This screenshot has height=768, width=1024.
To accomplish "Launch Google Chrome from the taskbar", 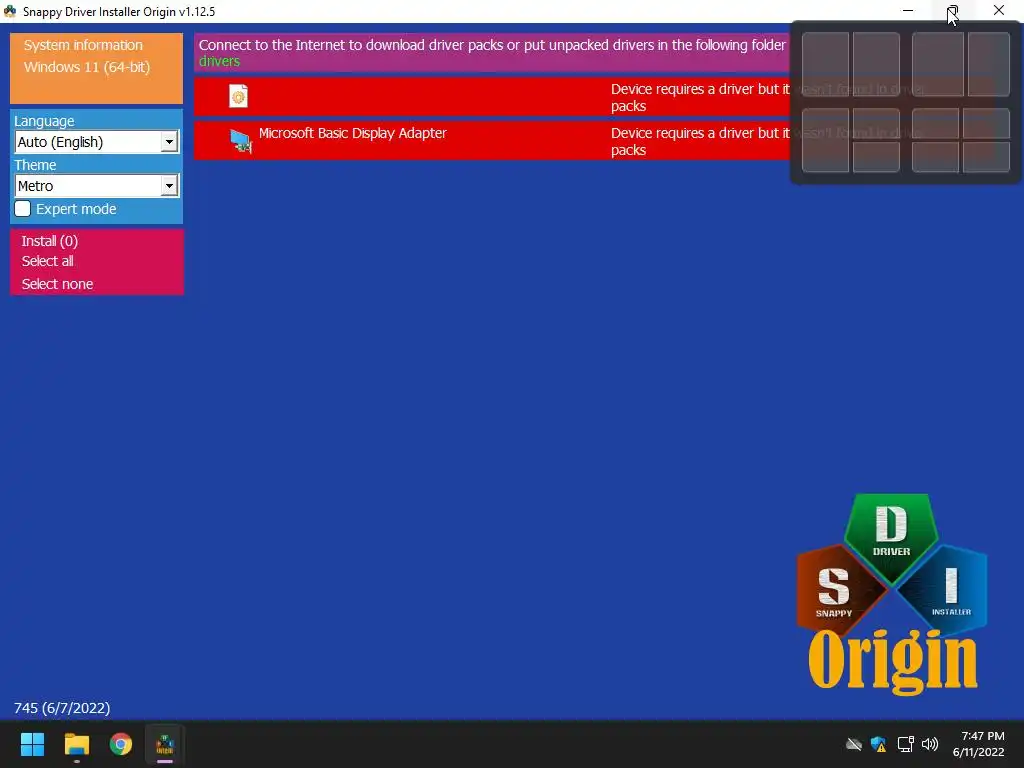I will pyautogui.click(x=121, y=744).
